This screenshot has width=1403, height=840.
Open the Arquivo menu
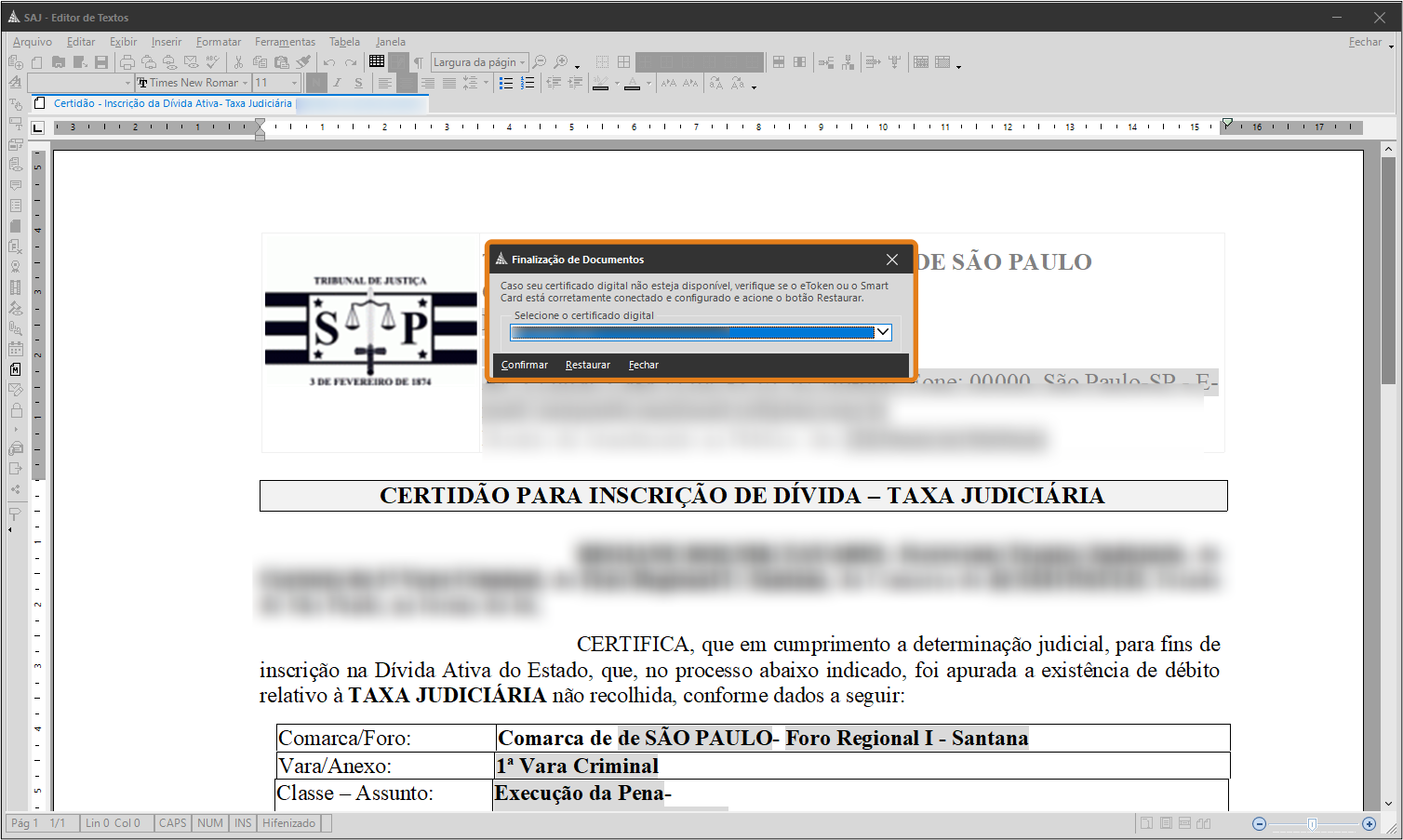[x=33, y=42]
